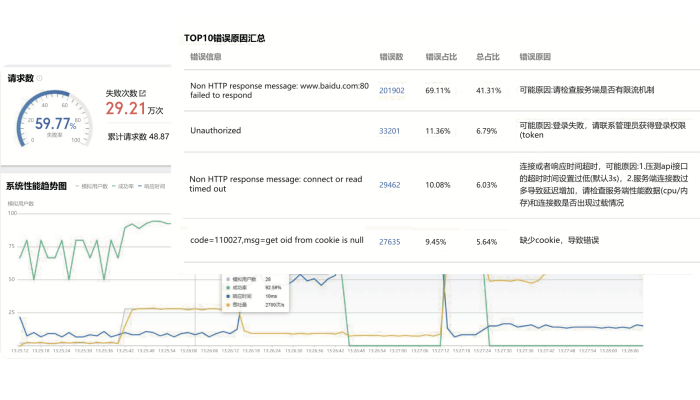Click the 总占比 column header
This screenshot has width=700, height=400.
[x=488, y=57]
